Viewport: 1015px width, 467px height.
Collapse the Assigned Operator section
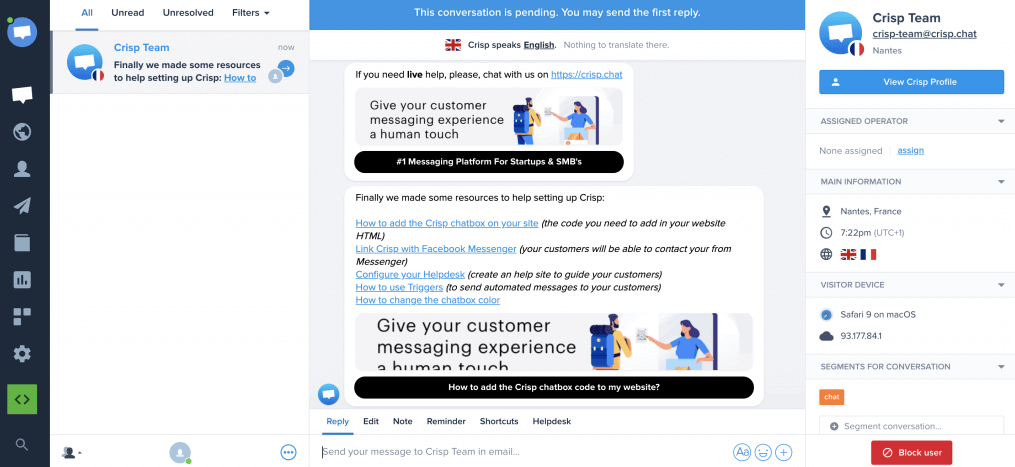pyautogui.click(x=1001, y=121)
